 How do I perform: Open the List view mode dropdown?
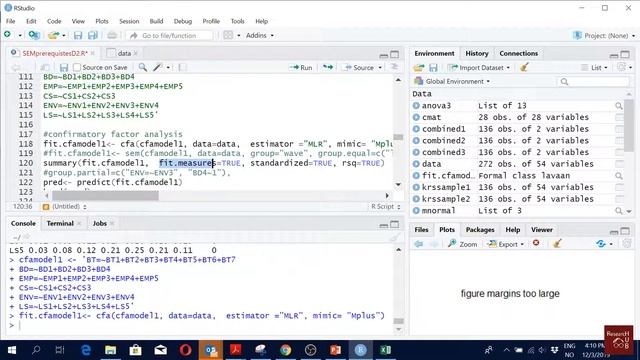[595, 68]
